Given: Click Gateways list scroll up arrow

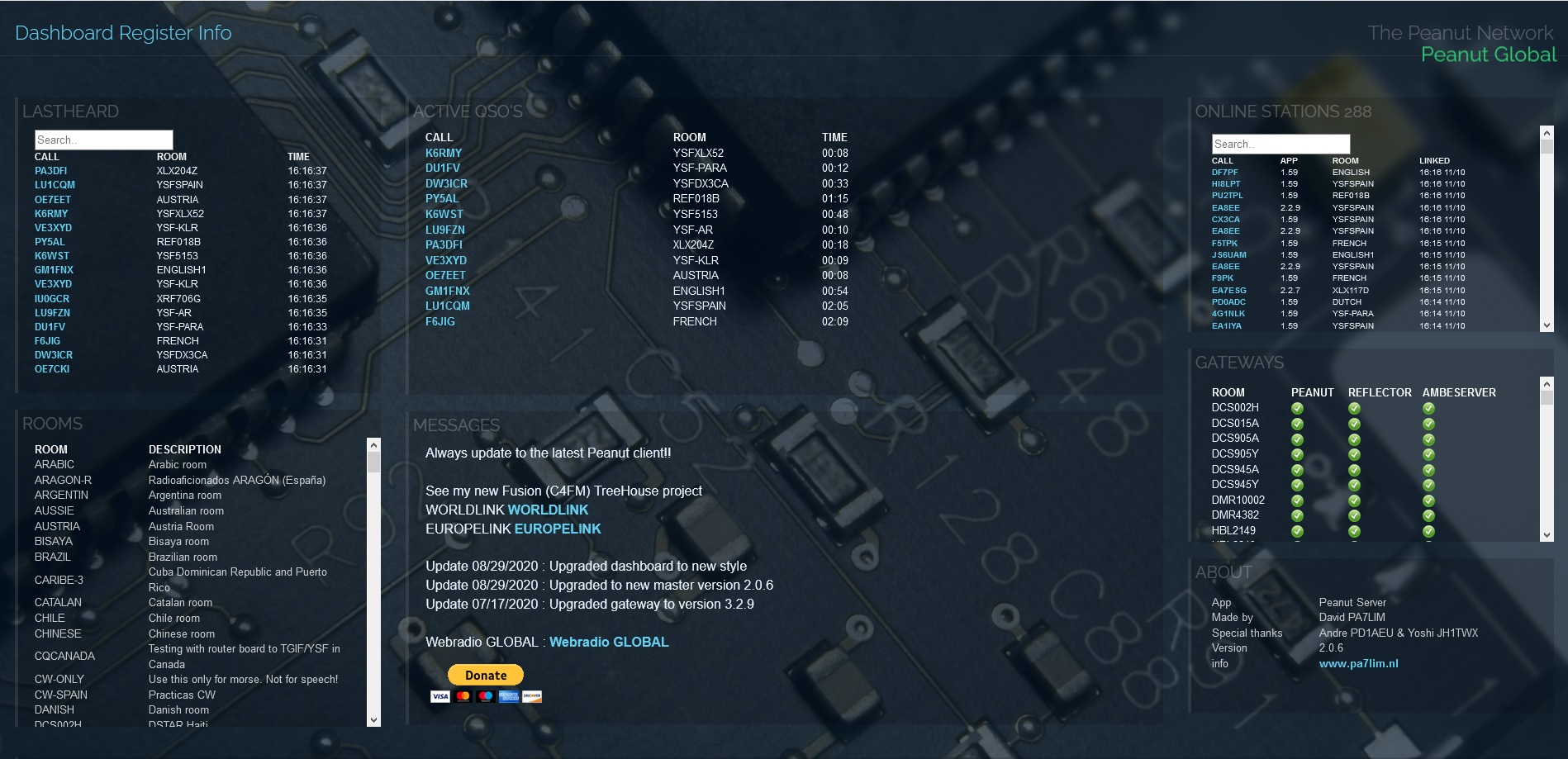Looking at the screenshot, I should (x=1547, y=383).
